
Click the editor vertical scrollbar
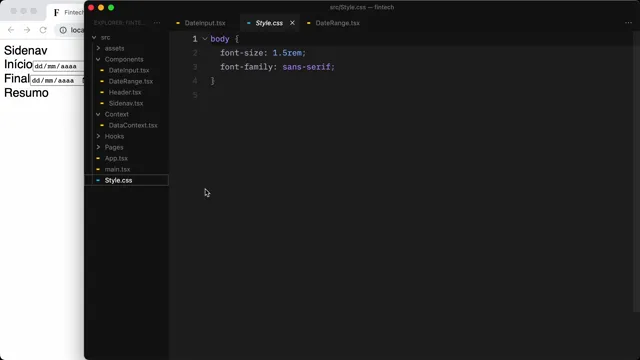(636, 171)
